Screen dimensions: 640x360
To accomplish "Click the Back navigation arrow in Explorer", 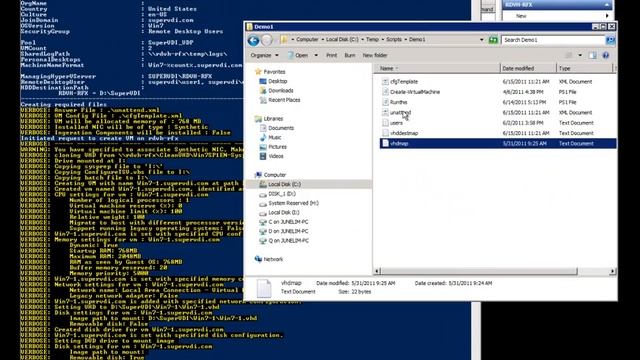I will (253, 40).
